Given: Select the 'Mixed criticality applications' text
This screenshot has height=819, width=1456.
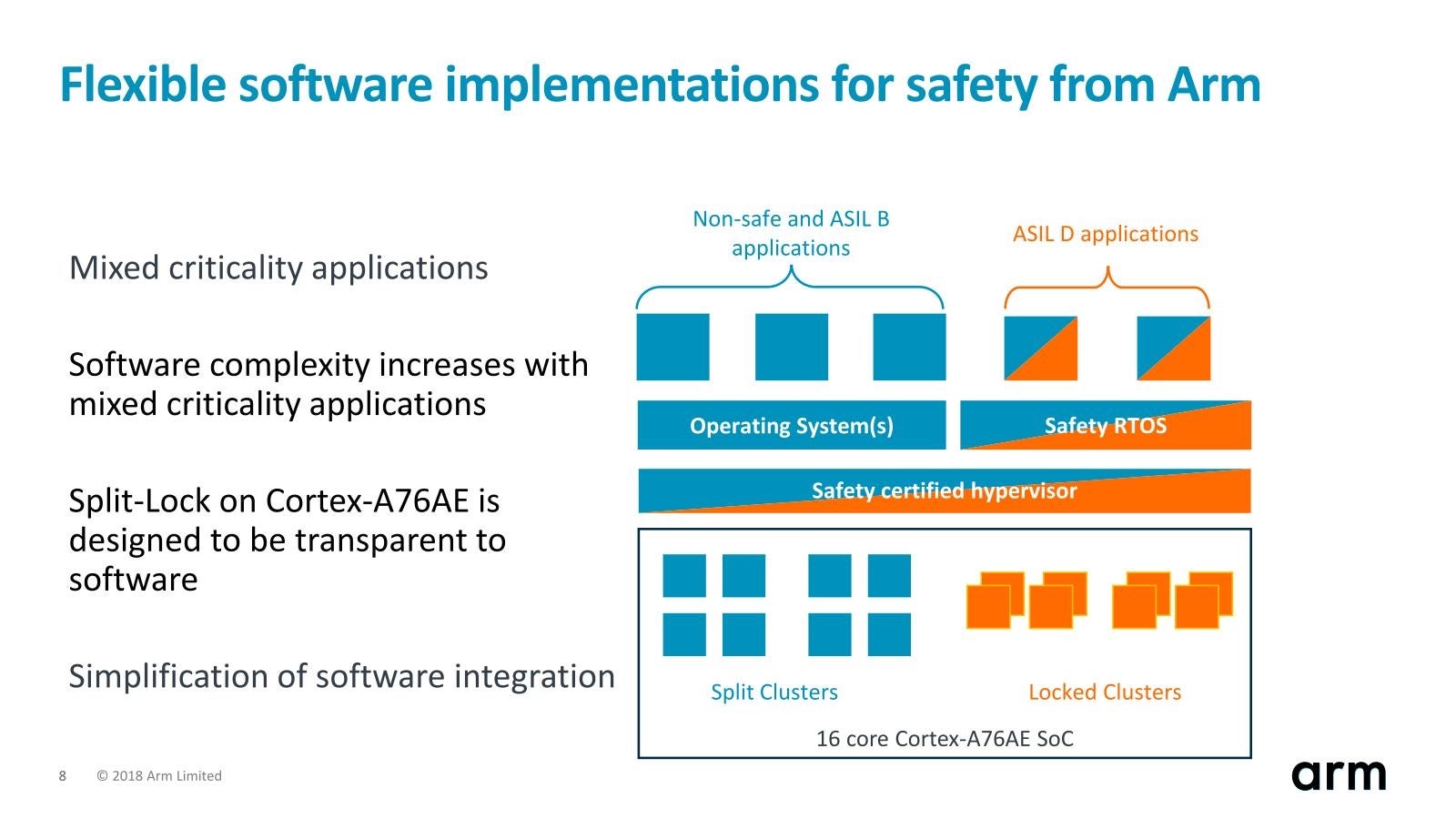Looking at the screenshot, I should coord(278,268).
